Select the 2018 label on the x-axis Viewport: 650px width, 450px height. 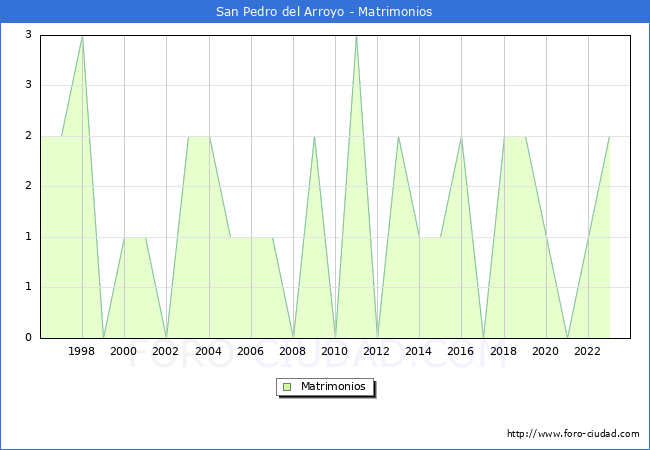coord(504,351)
